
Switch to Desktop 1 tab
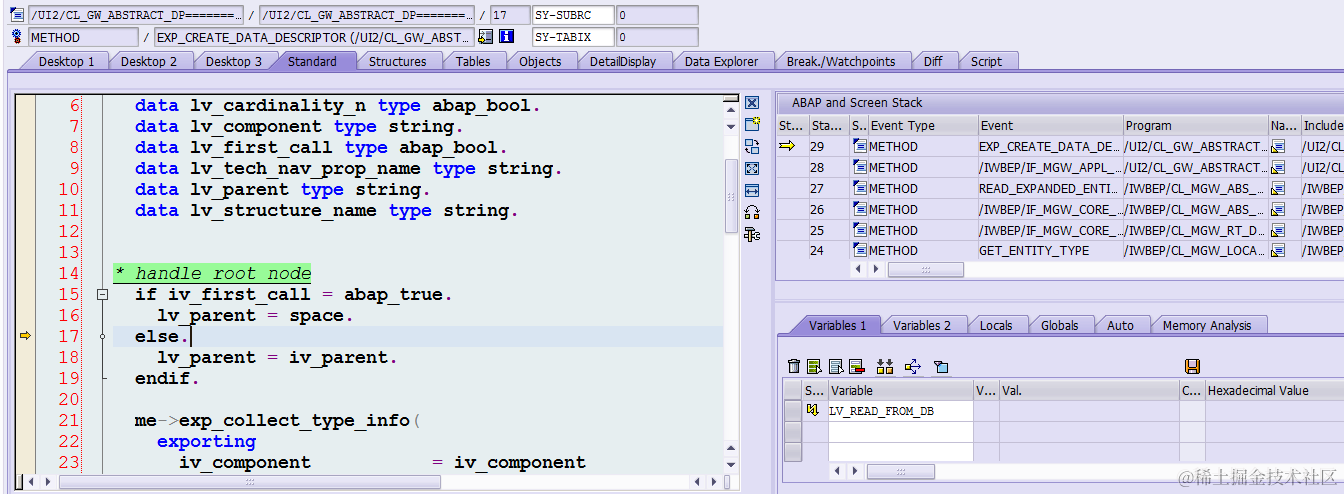(66, 61)
